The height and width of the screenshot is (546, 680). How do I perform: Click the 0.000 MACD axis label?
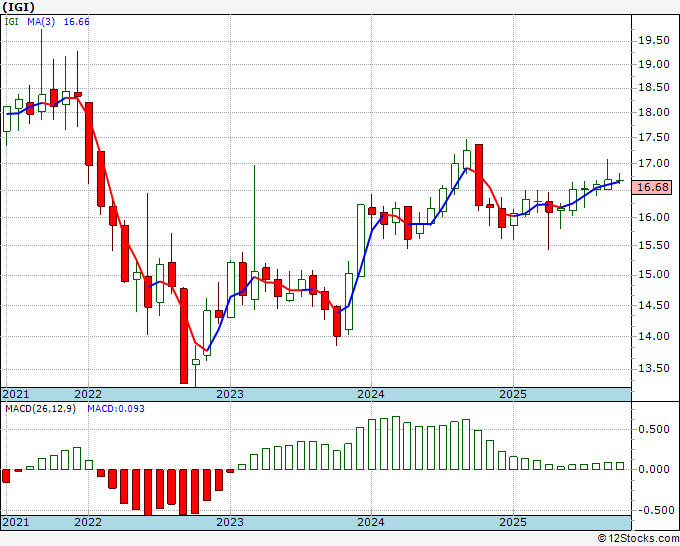[x=654, y=469]
